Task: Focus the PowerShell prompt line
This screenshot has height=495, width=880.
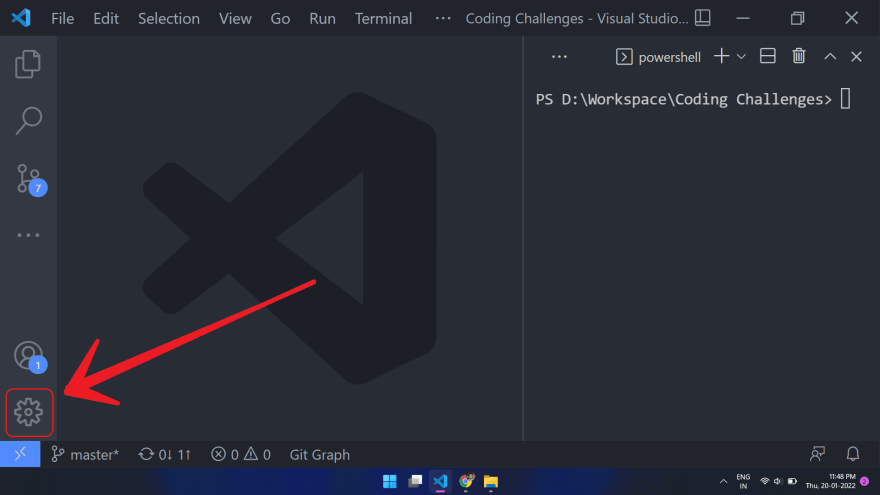Action: (x=693, y=99)
